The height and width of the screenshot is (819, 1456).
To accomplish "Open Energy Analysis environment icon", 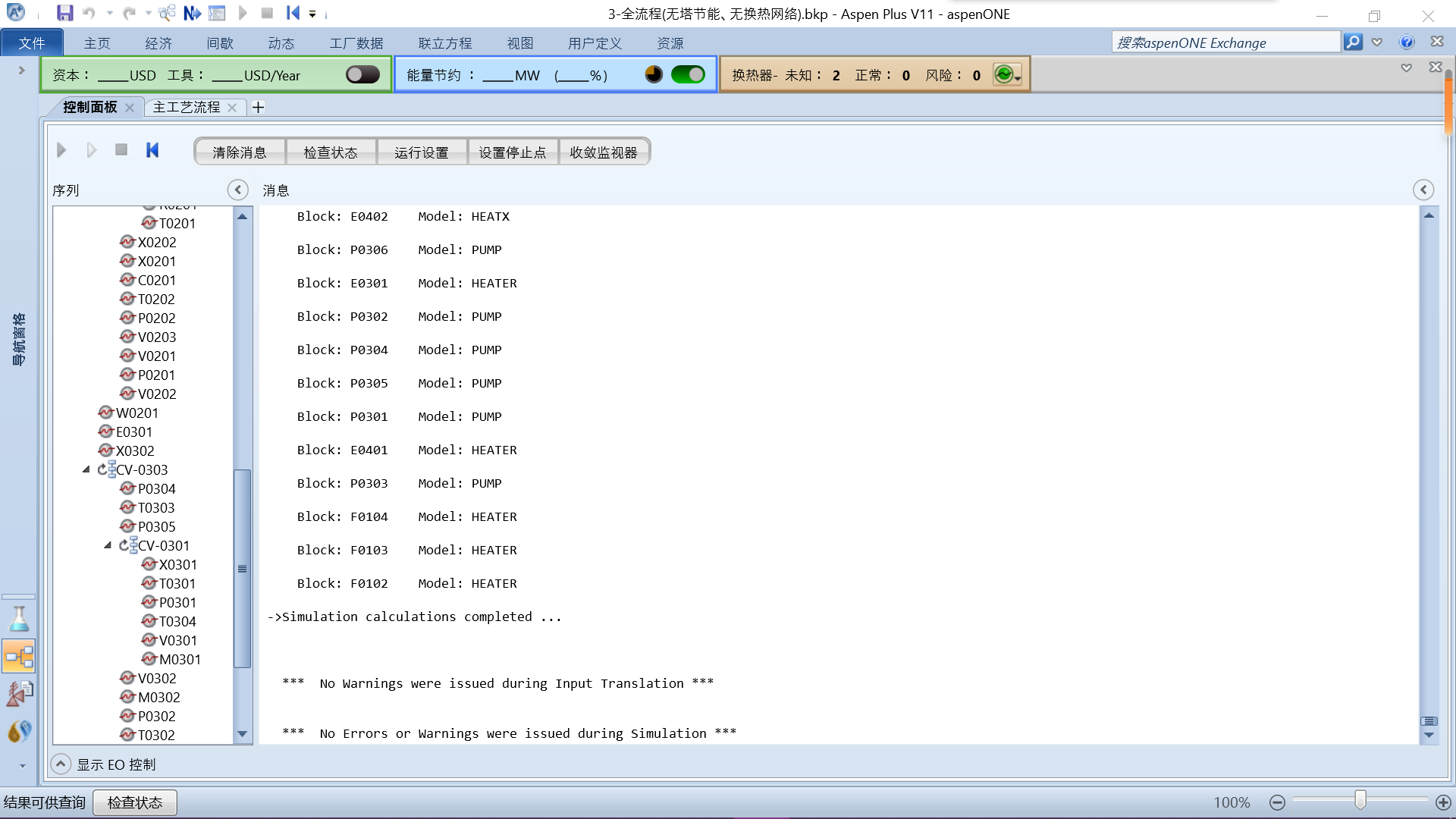I will [x=19, y=730].
